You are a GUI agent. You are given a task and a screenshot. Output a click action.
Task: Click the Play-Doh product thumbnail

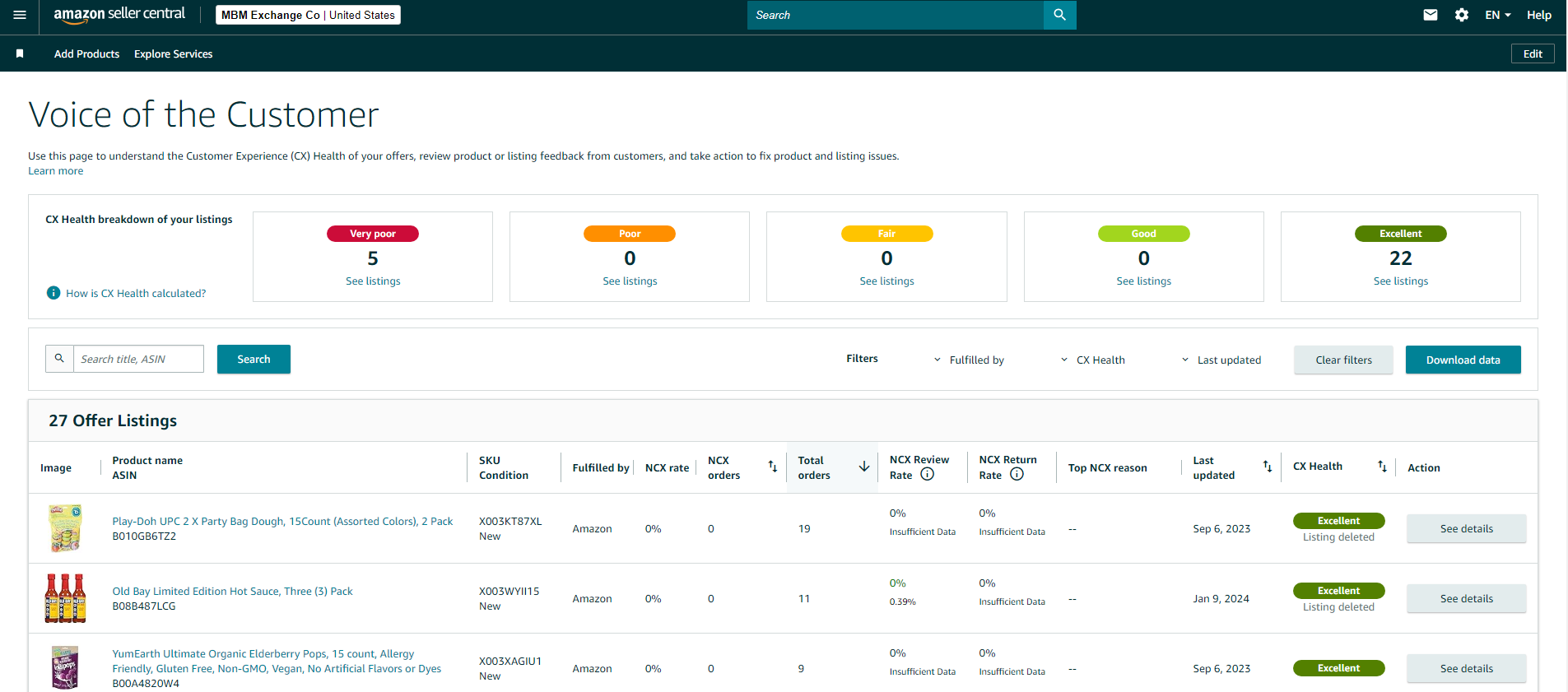click(x=65, y=528)
